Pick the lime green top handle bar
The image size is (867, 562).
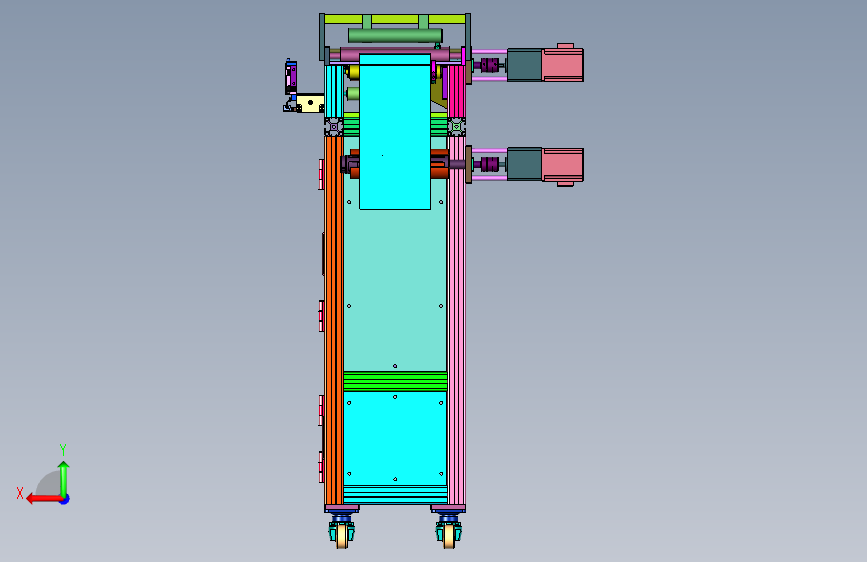tap(395, 19)
